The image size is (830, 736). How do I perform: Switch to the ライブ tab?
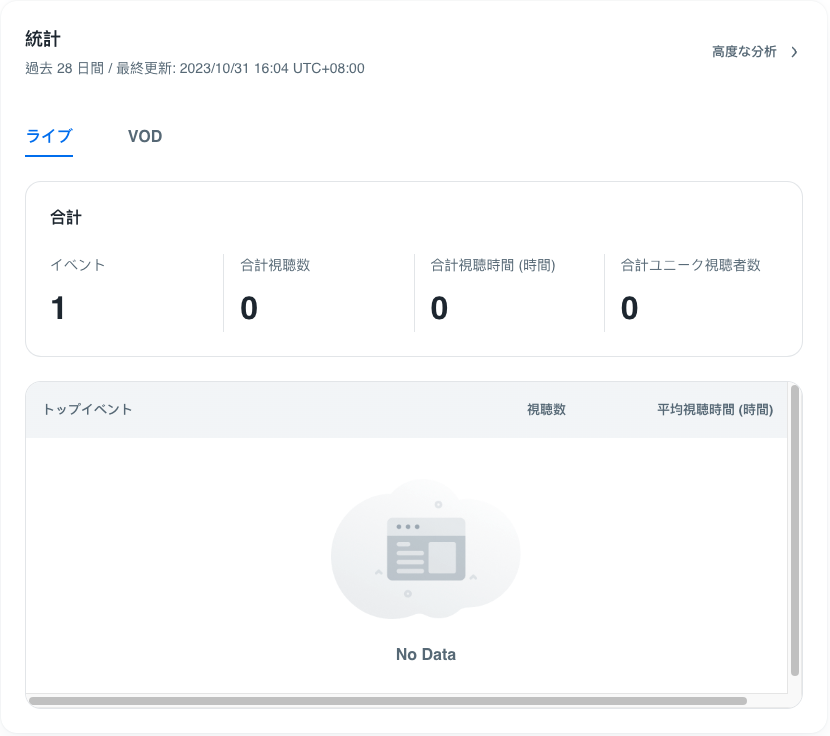click(49, 136)
